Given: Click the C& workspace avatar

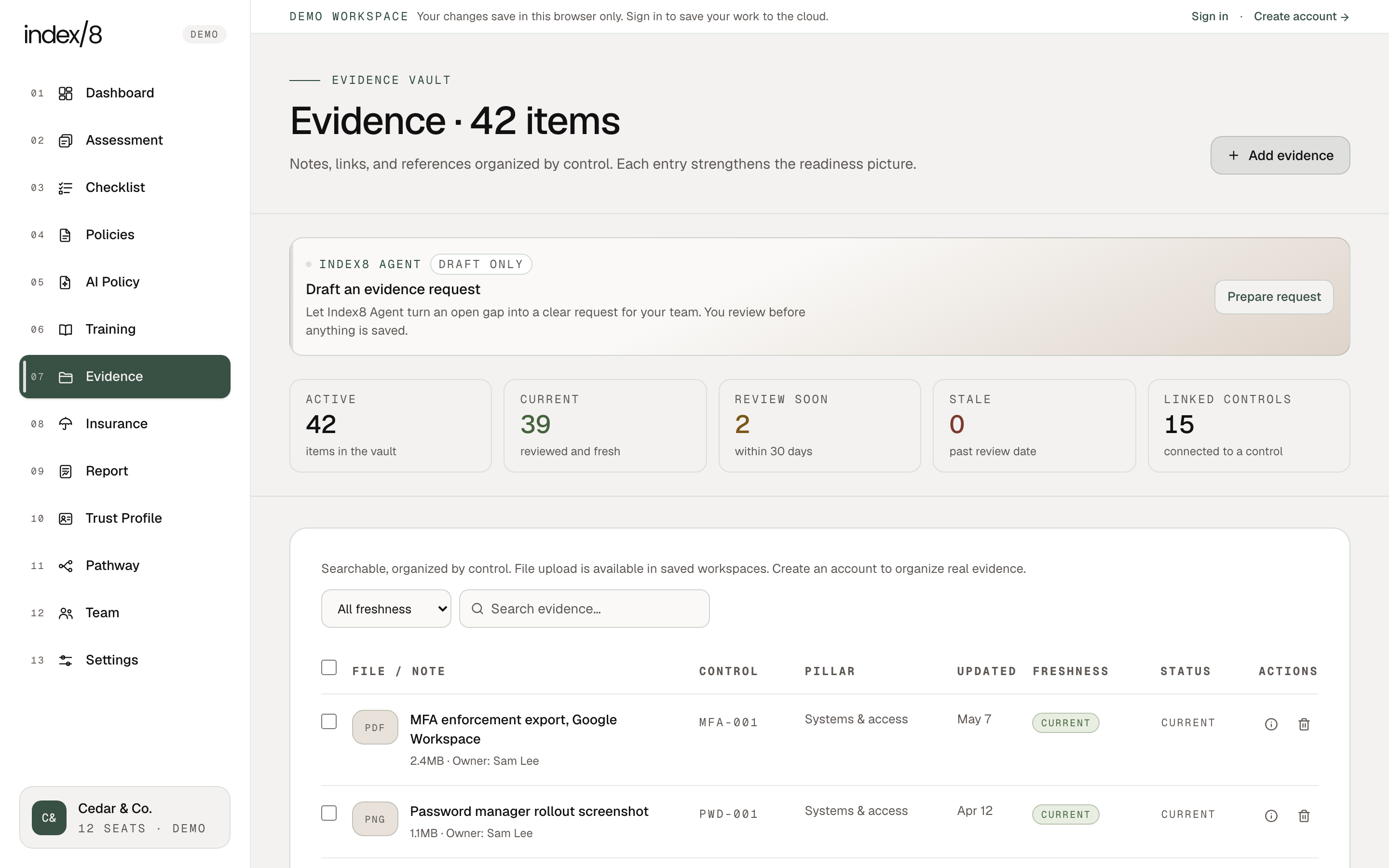Looking at the screenshot, I should [x=49, y=817].
